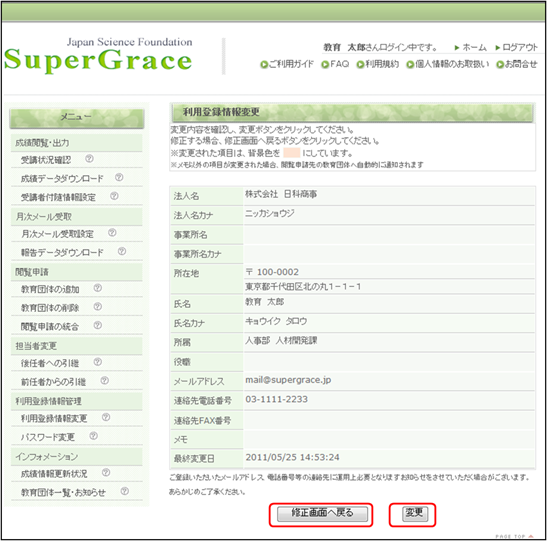
Task: Open the FAQ link
Action: 335,64
